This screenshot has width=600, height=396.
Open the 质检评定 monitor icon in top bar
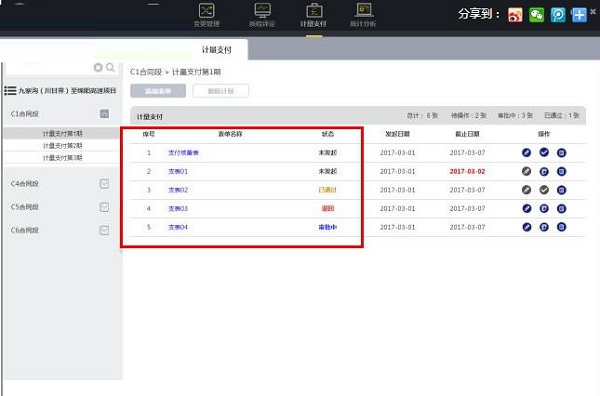click(x=262, y=11)
